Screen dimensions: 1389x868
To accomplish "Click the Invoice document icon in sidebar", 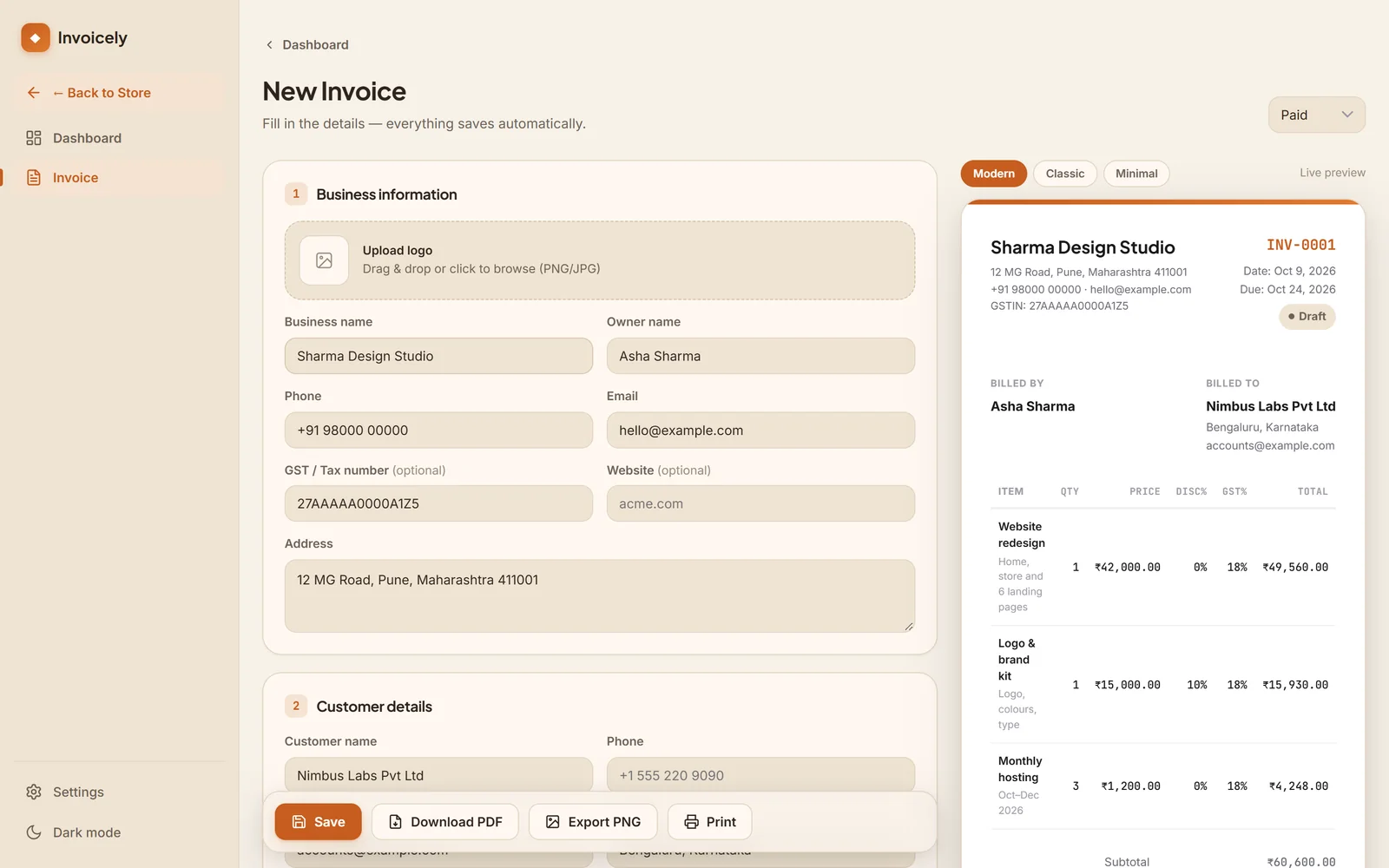I will click(34, 178).
